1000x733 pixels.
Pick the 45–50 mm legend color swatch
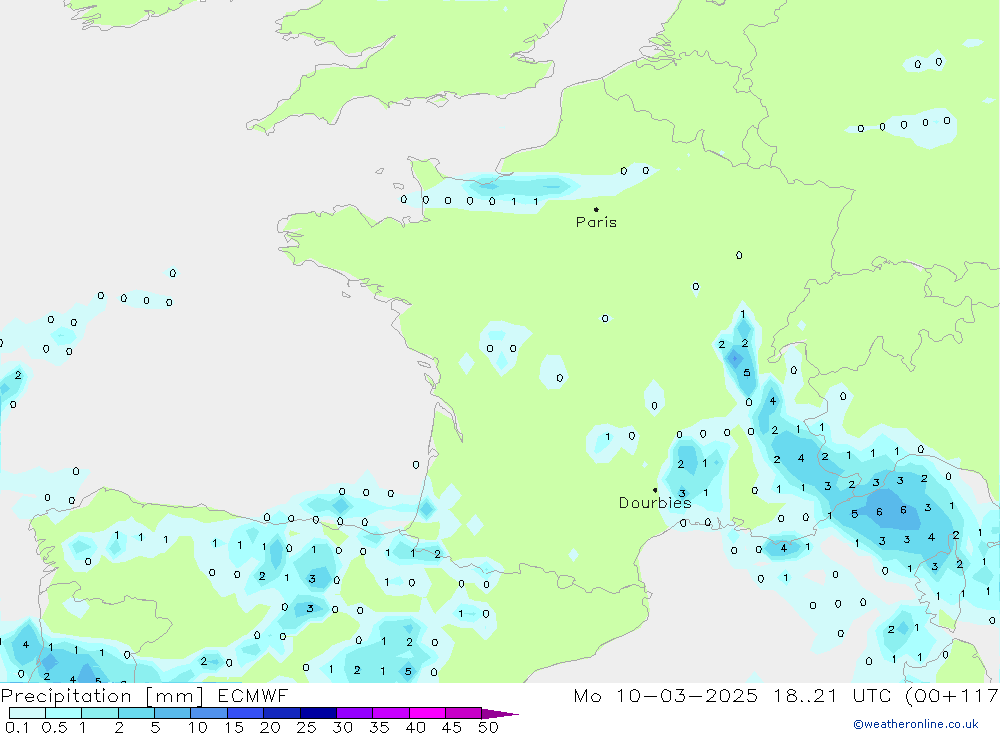(464, 713)
